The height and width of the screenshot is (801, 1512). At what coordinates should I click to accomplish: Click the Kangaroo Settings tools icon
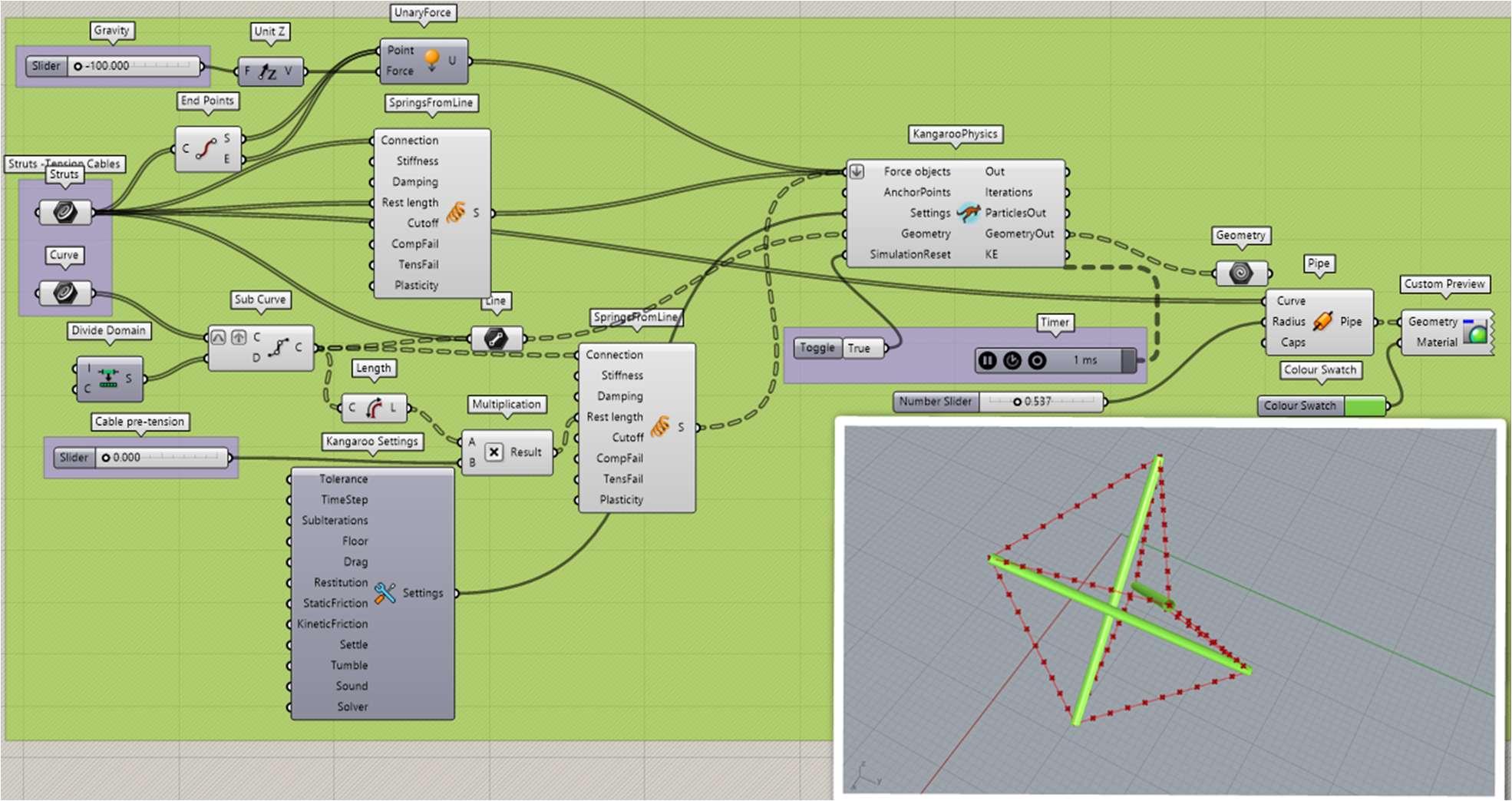[x=385, y=593]
